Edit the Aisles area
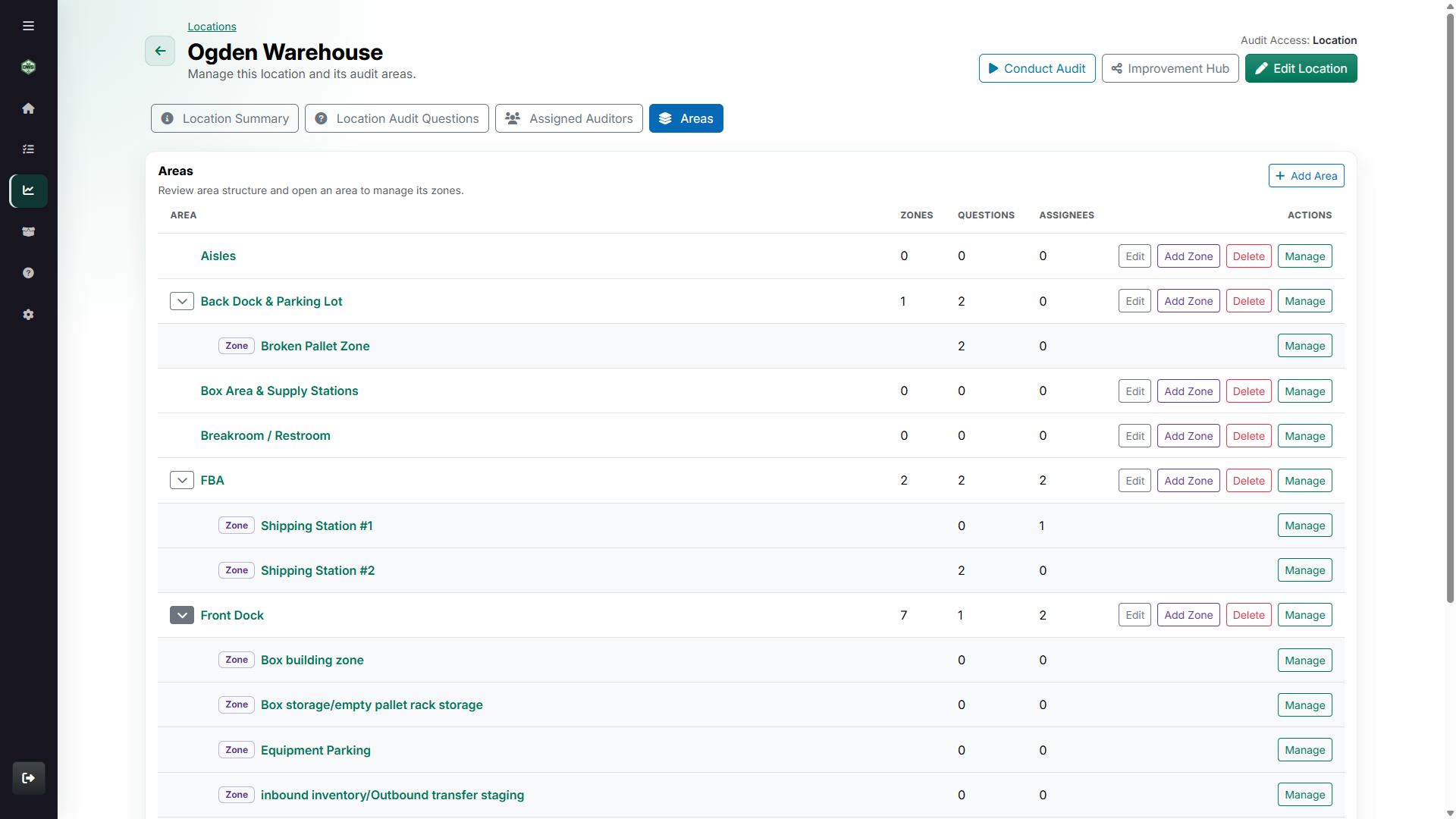Image resolution: width=1456 pixels, height=819 pixels. tap(1134, 256)
